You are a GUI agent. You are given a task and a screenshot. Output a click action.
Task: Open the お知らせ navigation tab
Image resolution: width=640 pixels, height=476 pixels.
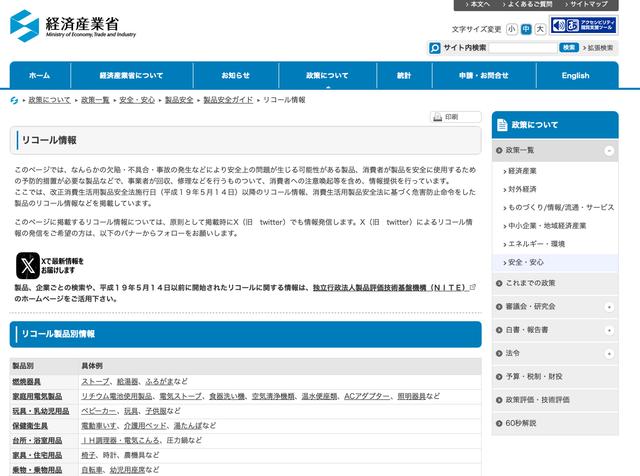236,75
